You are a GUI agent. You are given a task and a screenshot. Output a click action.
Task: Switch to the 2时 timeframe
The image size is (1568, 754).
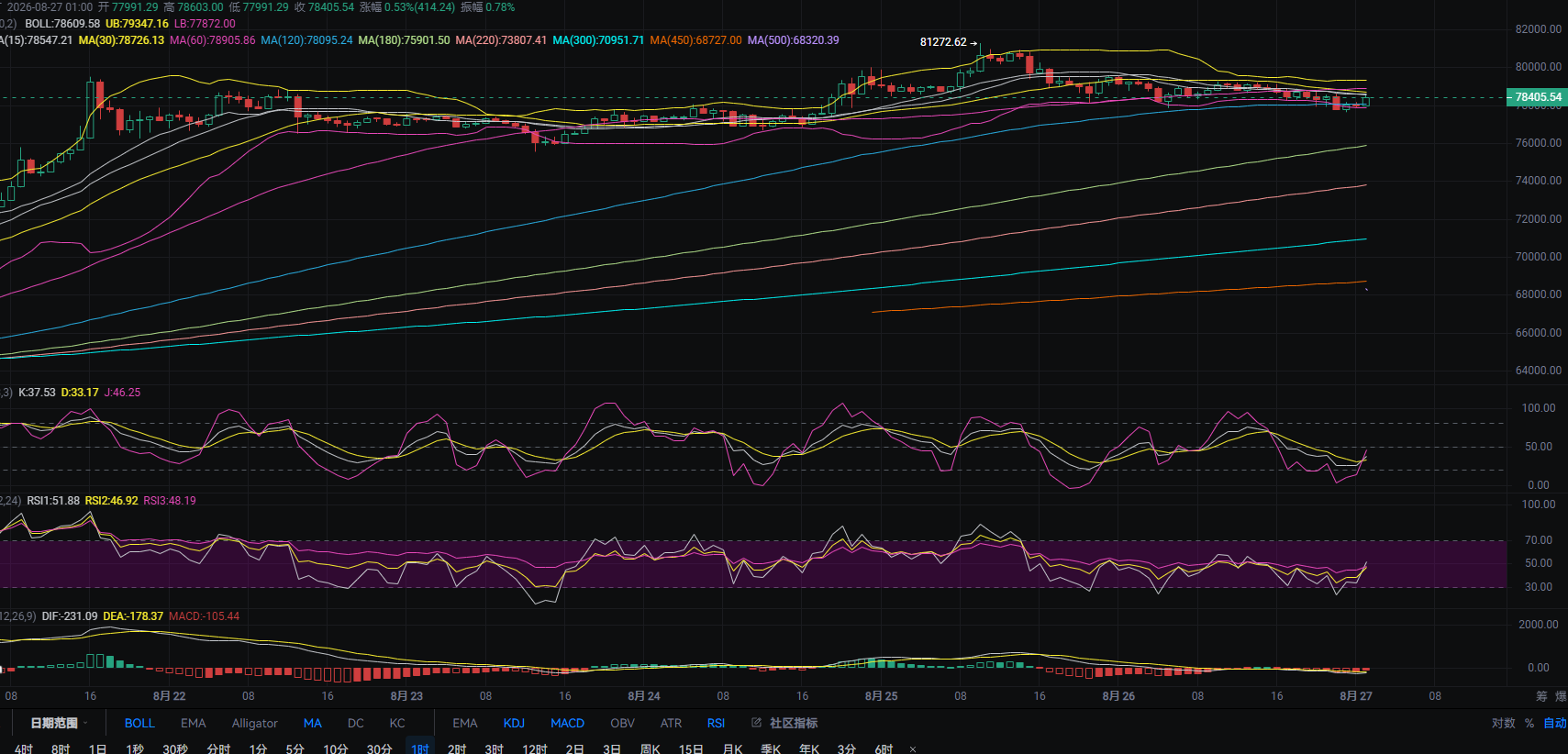pos(457,748)
